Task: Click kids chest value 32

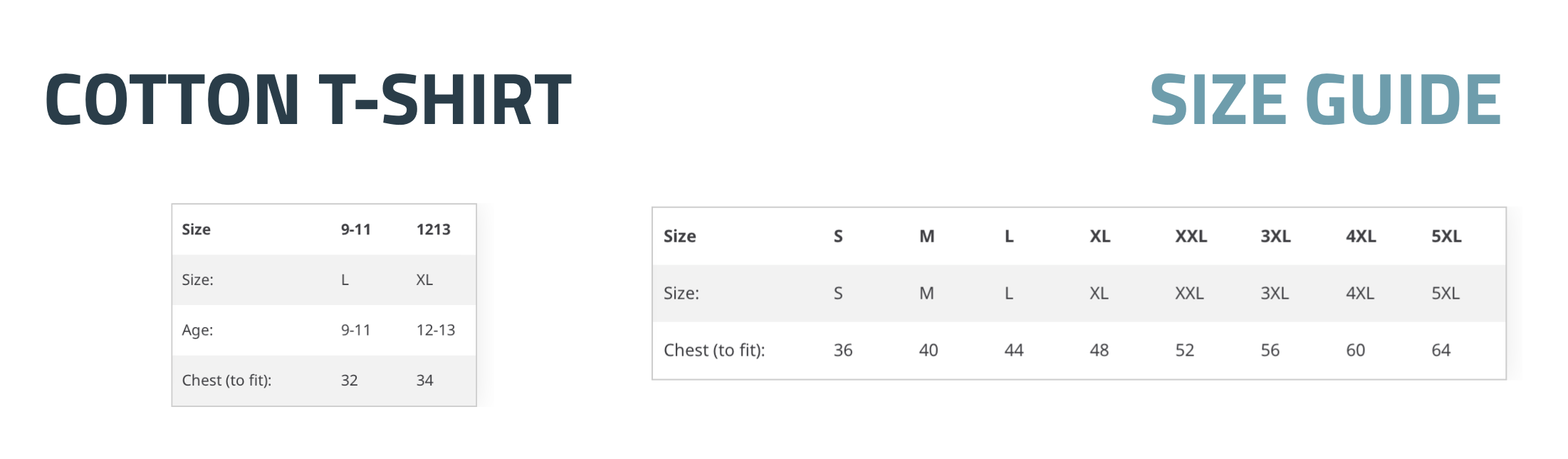Action: (349, 380)
